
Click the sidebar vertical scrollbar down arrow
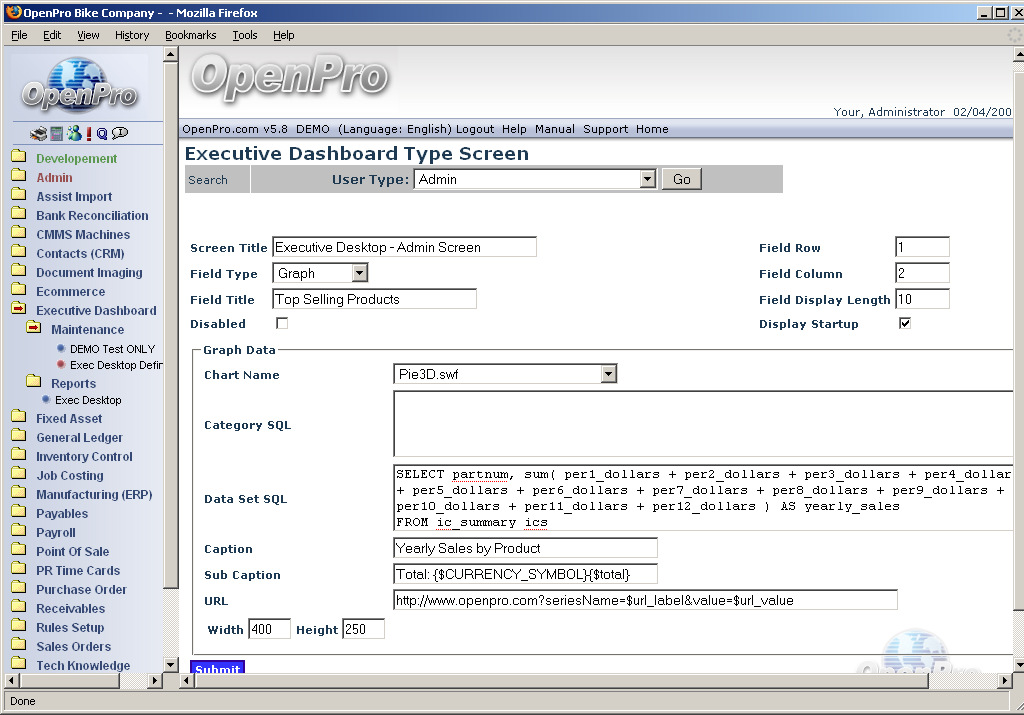point(170,664)
